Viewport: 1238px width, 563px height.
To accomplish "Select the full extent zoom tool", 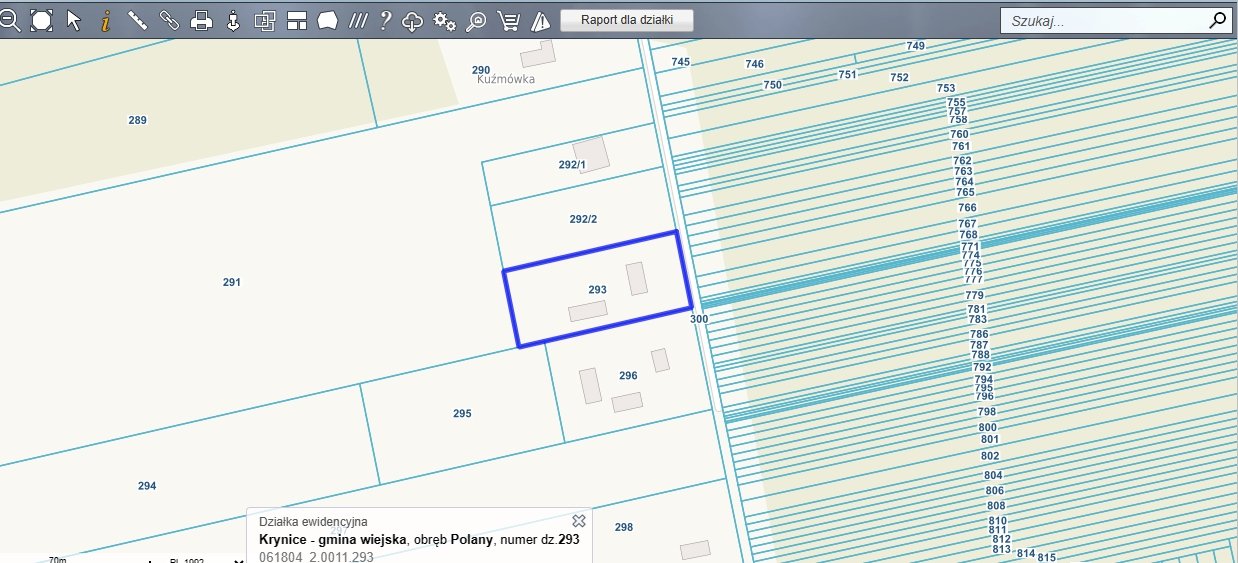I will click(x=41, y=20).
